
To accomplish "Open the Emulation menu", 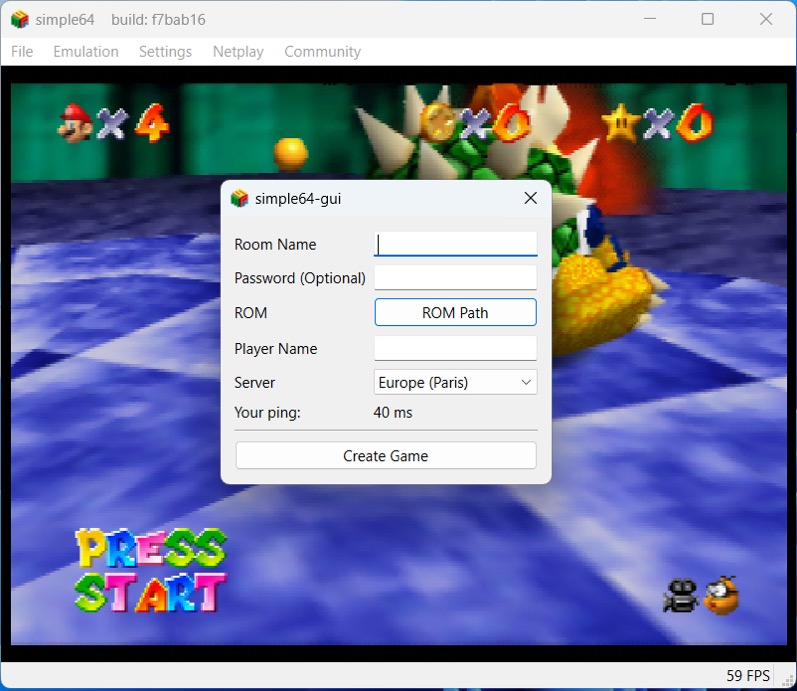I will click(x=86, y=51).
